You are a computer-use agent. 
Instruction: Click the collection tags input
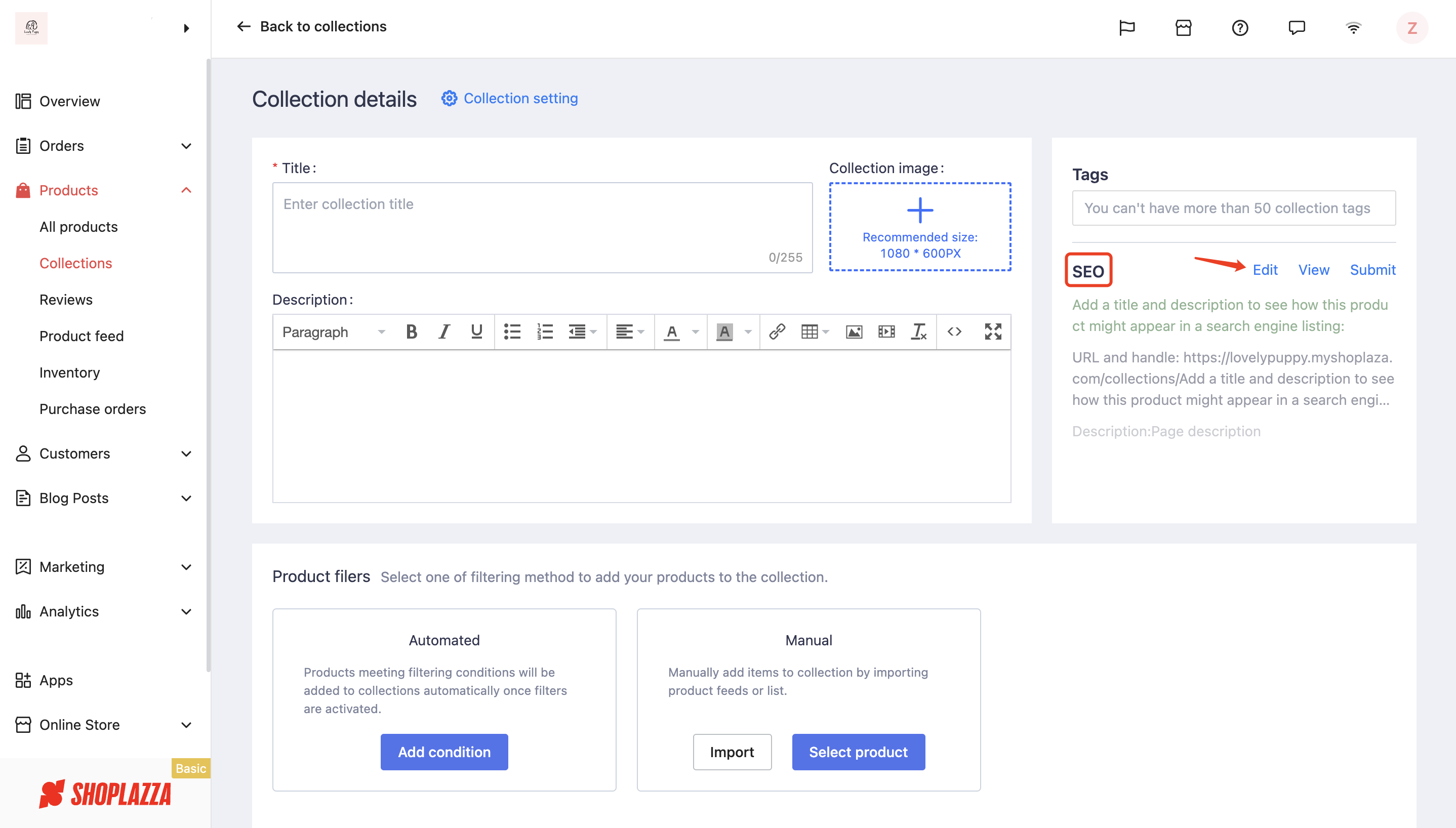(1234, 208)
